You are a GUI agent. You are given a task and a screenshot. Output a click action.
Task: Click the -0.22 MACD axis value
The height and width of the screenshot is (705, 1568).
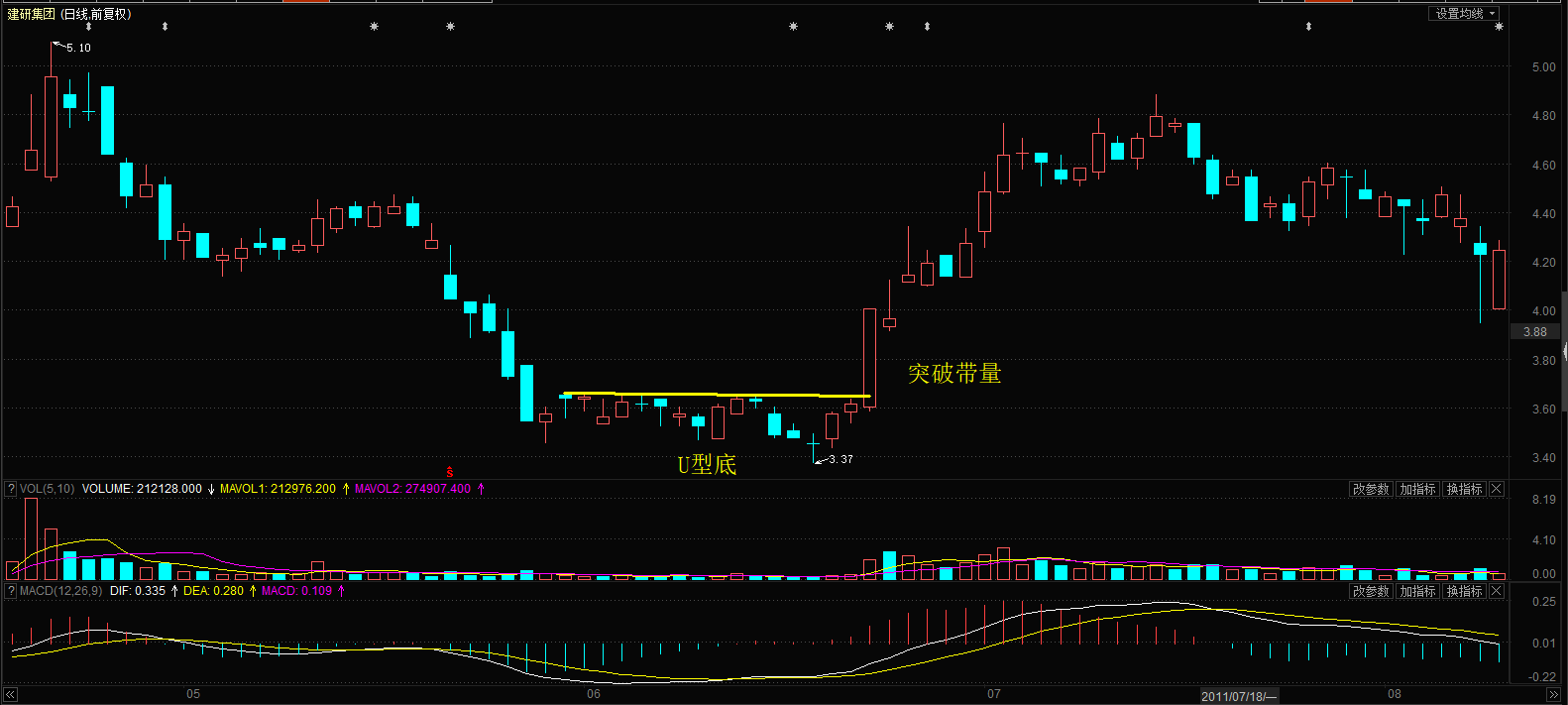(1542, 677)
